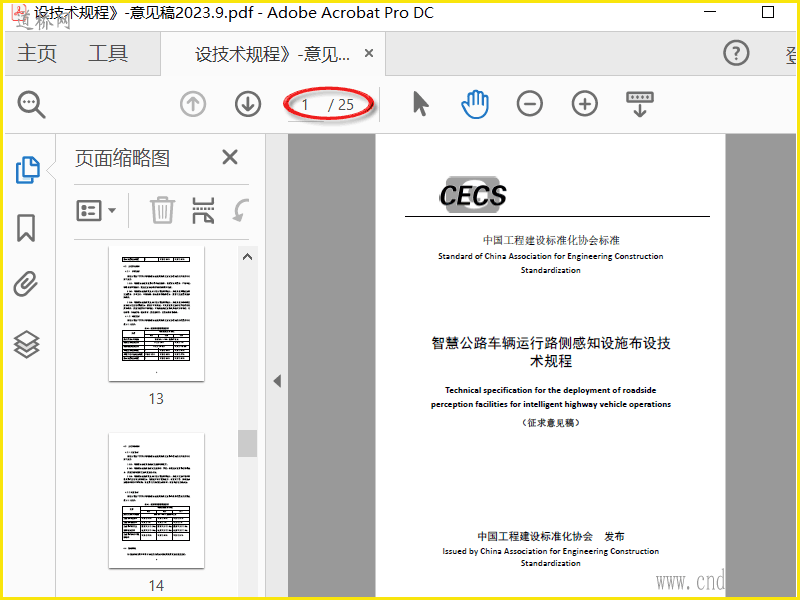Screen dimensions: 800x600
Task: Open thumbnail options dropdown menu
Action: [96, 210]
